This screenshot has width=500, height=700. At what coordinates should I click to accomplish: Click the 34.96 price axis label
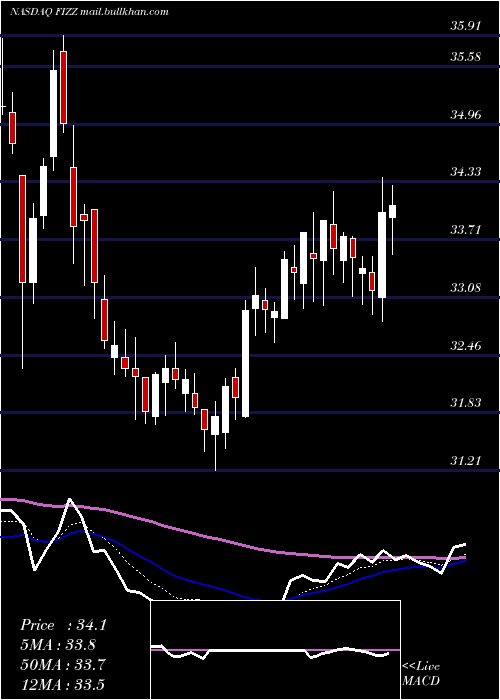466,115
